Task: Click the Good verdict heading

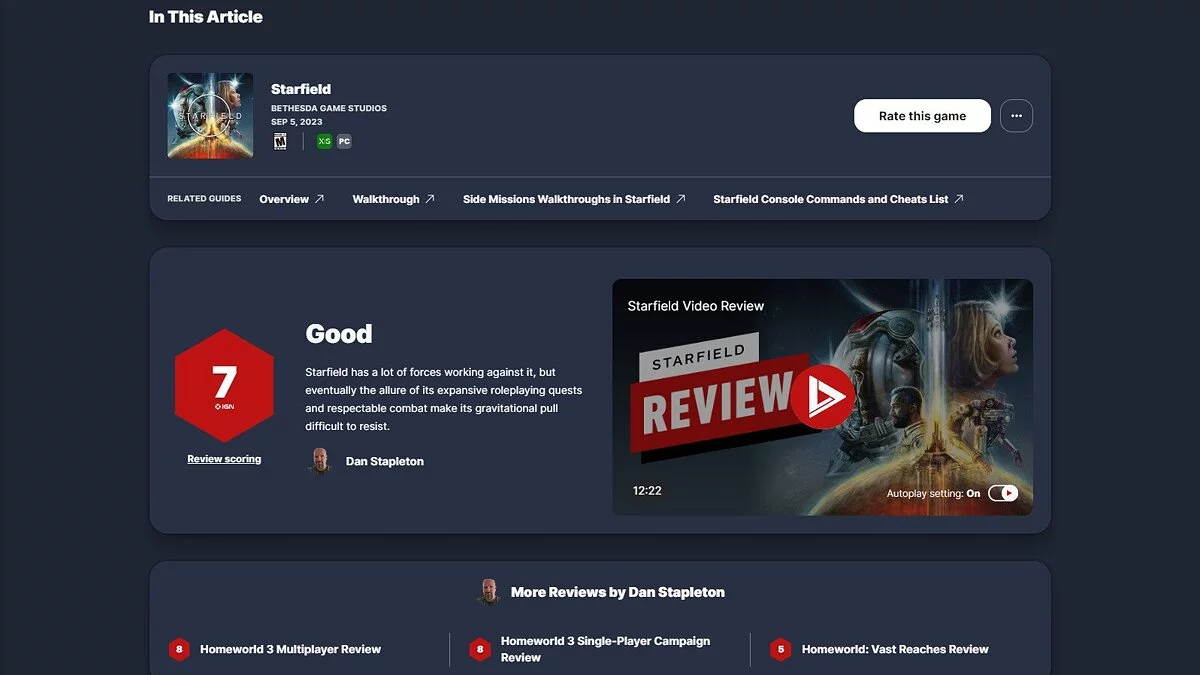Action: 339,334
